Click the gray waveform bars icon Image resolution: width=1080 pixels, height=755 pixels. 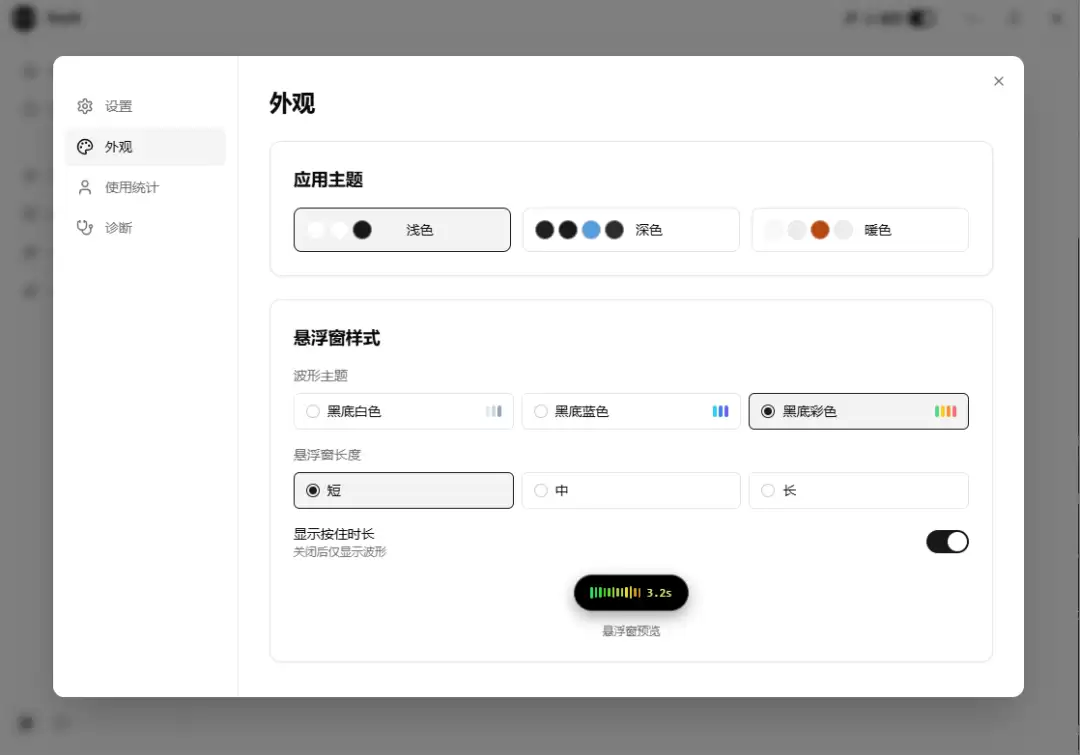(x=493, y=411)
